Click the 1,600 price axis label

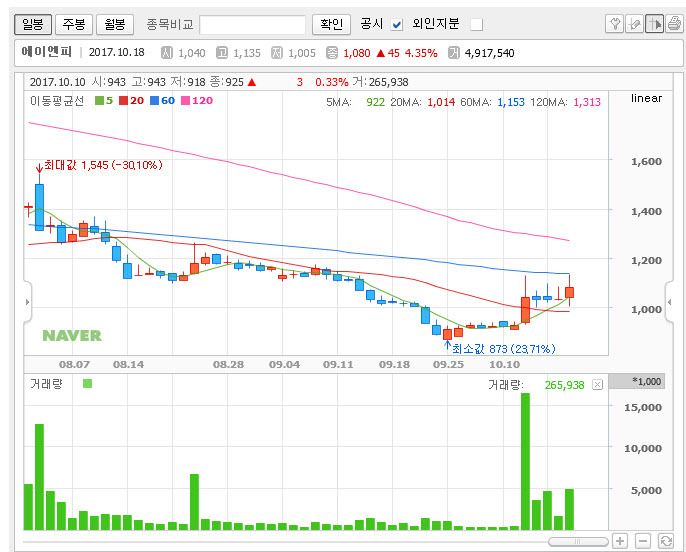tap(646, 161)
